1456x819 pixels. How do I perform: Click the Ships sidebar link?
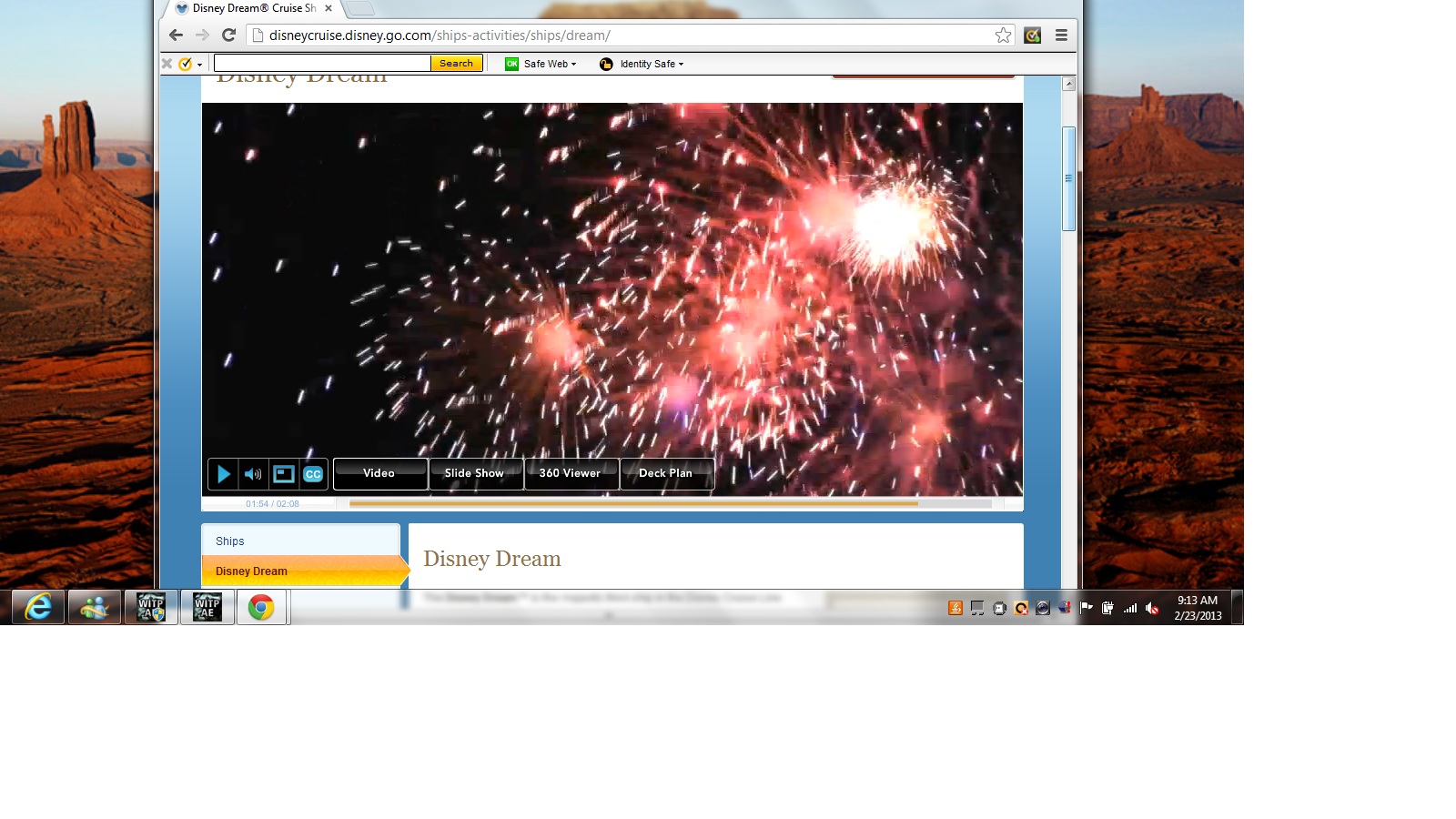click(230, 541)
